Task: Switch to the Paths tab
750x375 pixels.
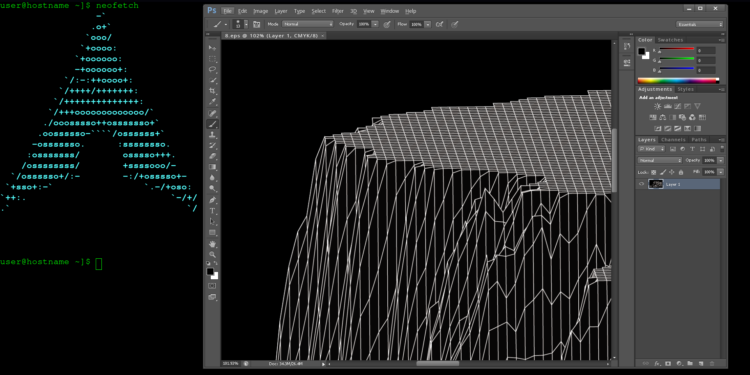Action: tap(698, 140)
